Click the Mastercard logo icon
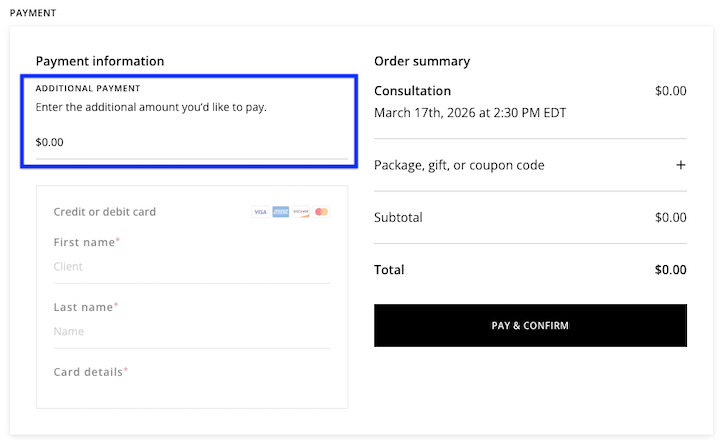720x440 pixels. 321,212
